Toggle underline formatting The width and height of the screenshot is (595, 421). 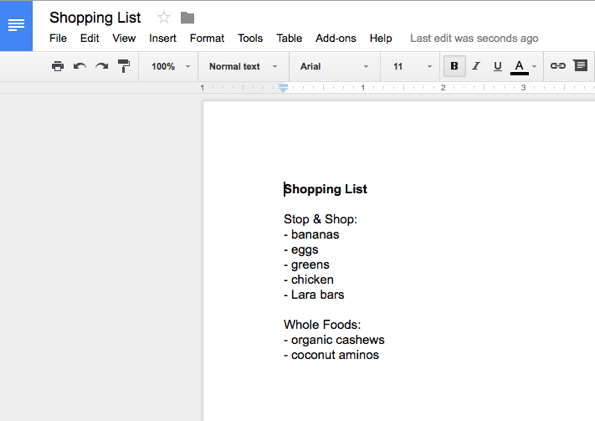point(497,66)
